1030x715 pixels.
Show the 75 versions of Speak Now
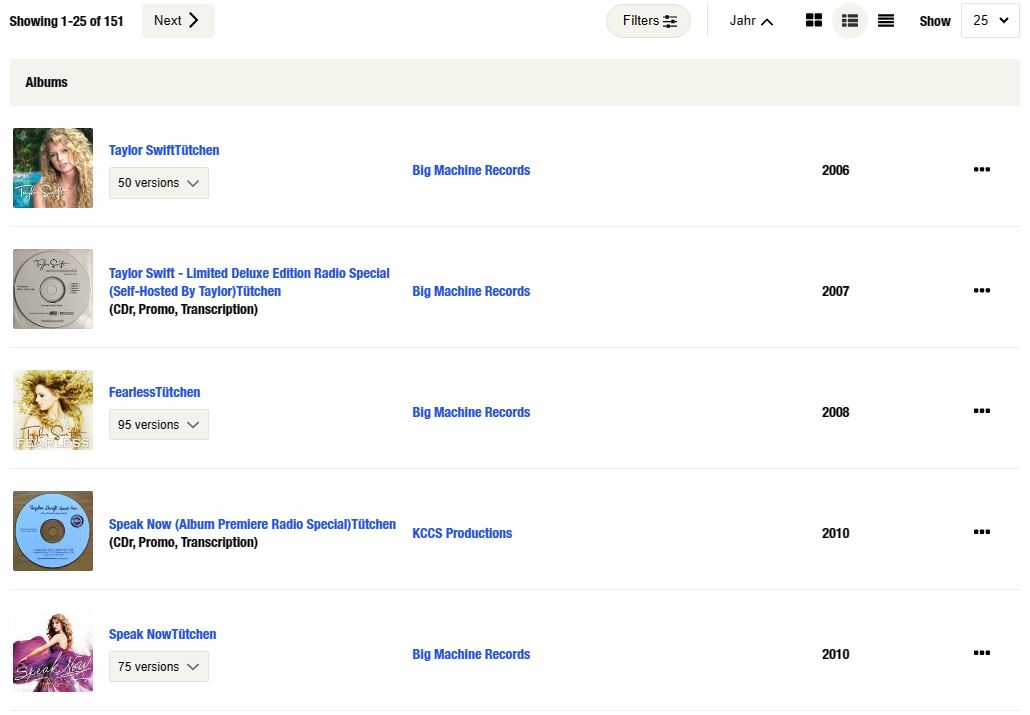pos(158,666)
